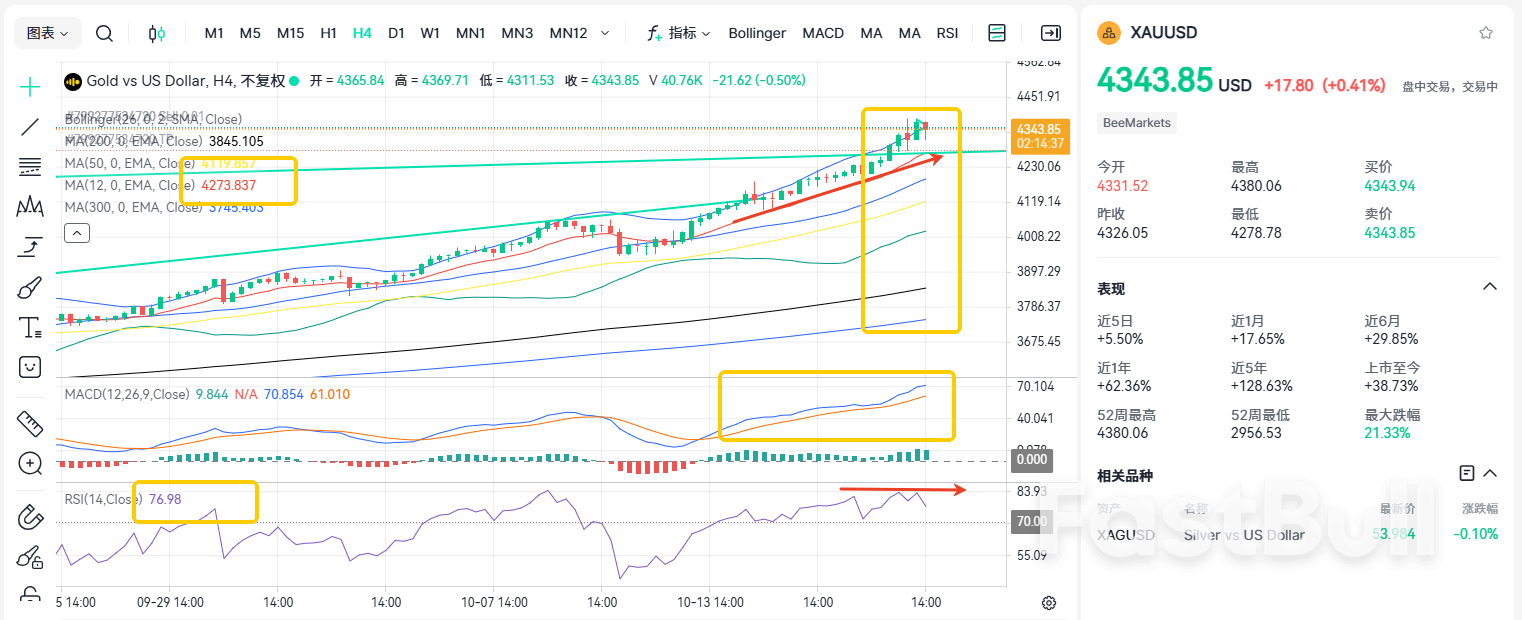The height and width of the screenshot is (620, 1522).
Task: Click the zoom in magnifier tool
Action: [30, 463]
